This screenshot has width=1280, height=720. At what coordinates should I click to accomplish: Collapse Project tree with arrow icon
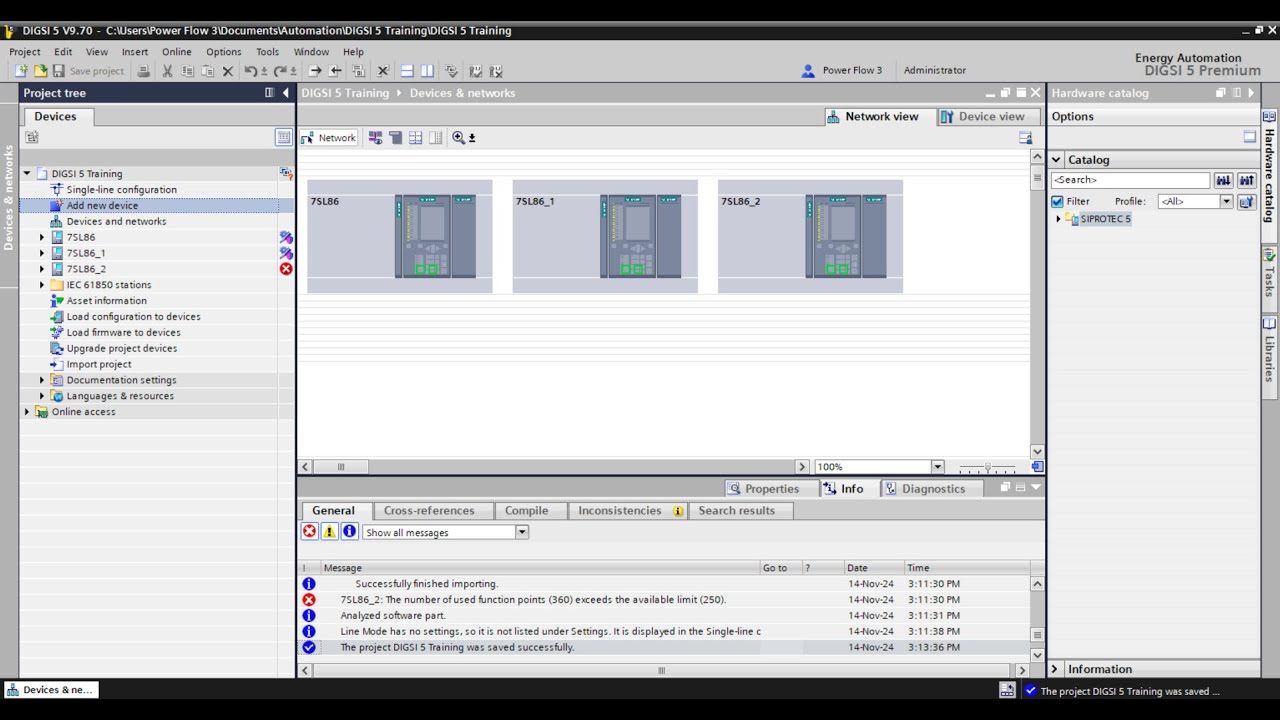pyautogui.click(x=286, y=93)
